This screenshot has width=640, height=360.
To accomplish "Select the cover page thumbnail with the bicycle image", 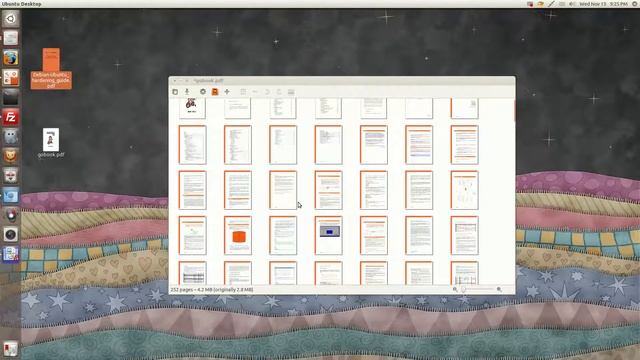I will [x=192, y=108].
